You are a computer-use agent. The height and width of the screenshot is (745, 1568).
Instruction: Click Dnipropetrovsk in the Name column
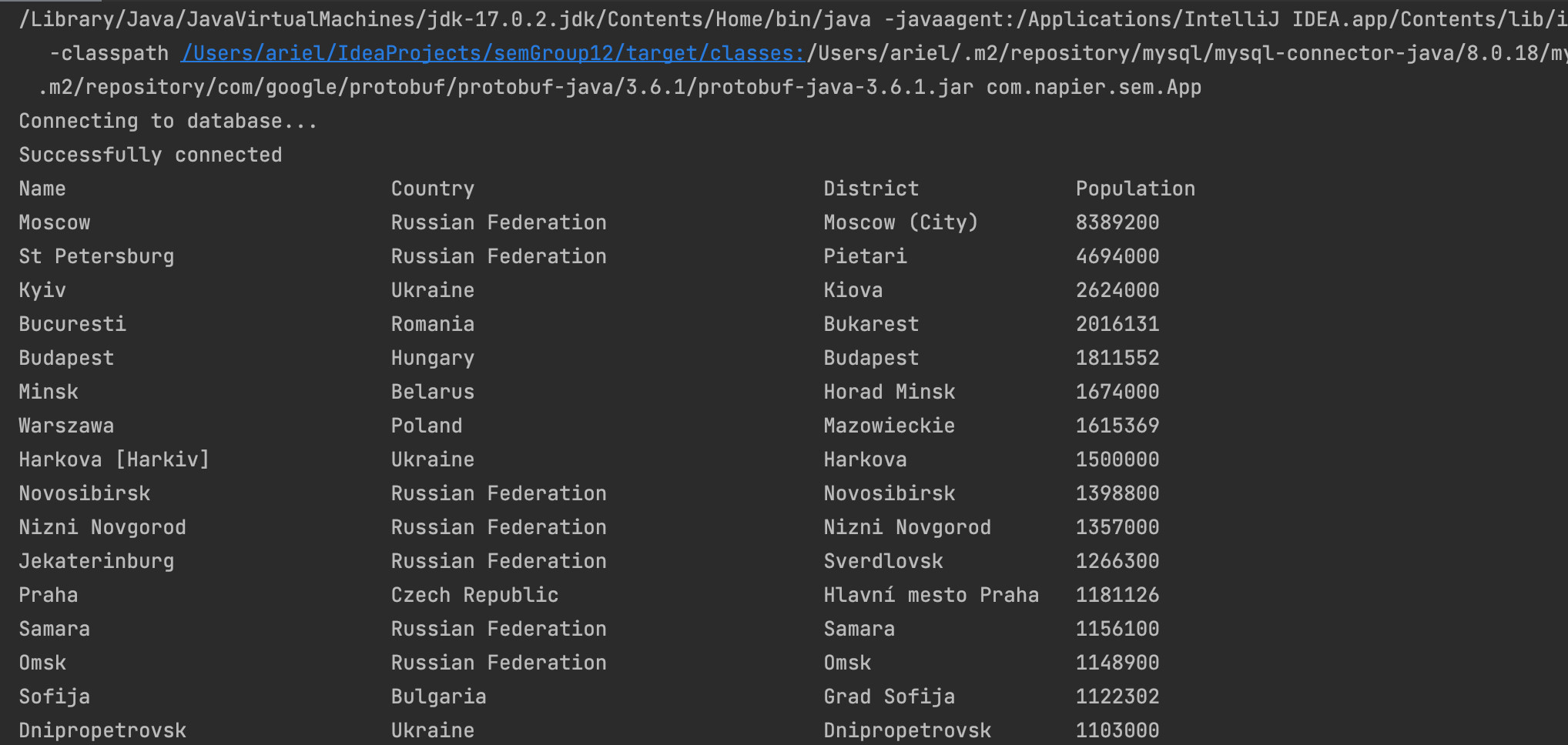coord(102,730)
